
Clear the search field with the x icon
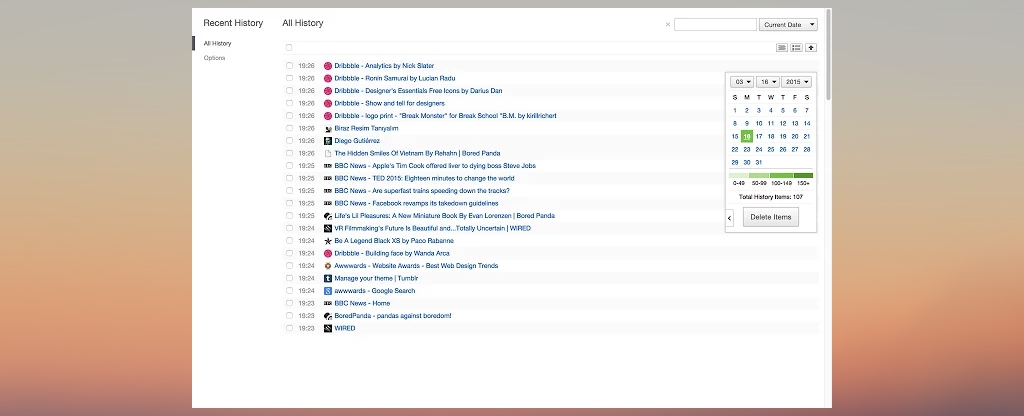[667, 25]
